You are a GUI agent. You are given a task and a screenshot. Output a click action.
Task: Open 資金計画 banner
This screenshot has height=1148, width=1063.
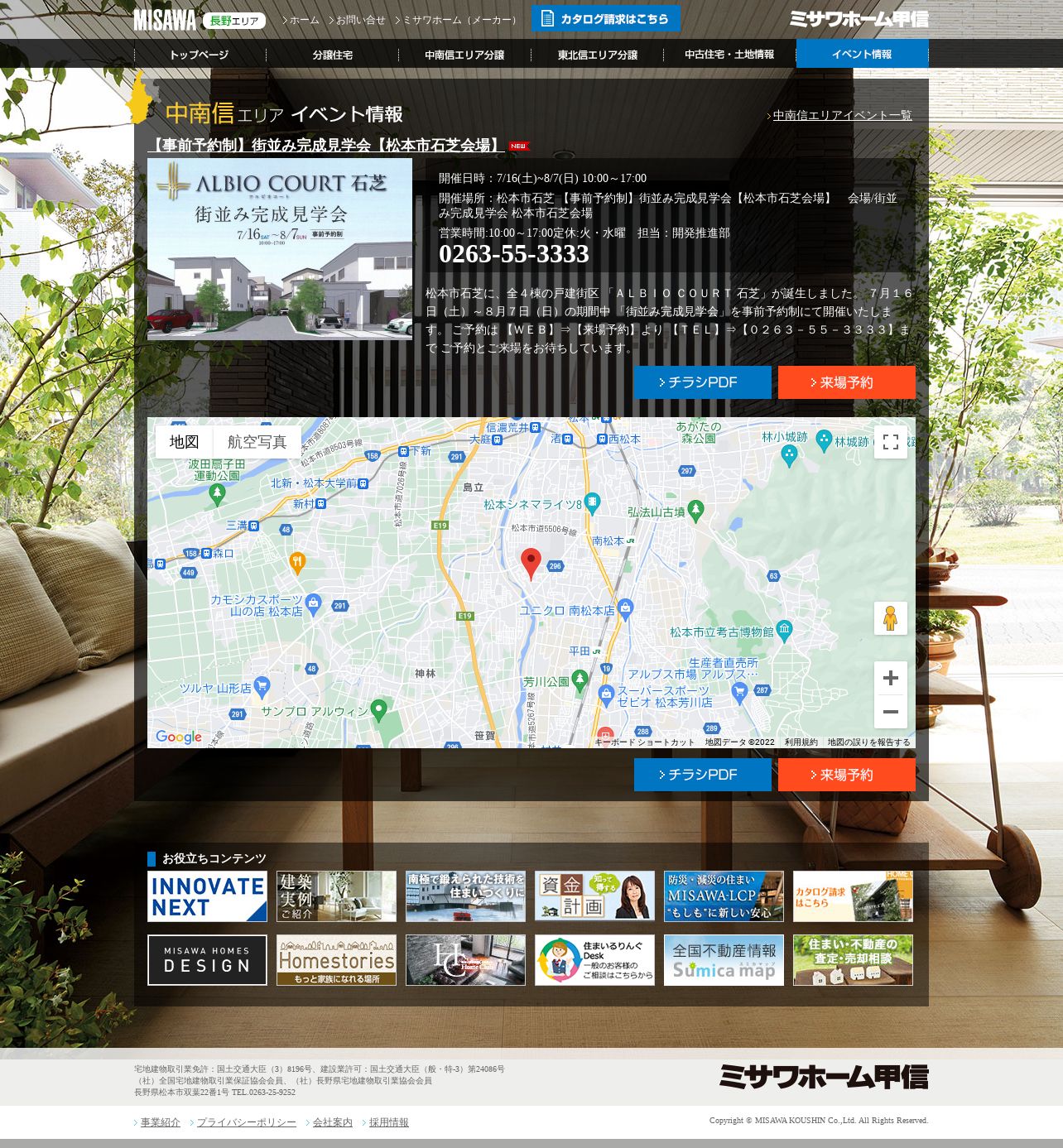click(594, 896)
